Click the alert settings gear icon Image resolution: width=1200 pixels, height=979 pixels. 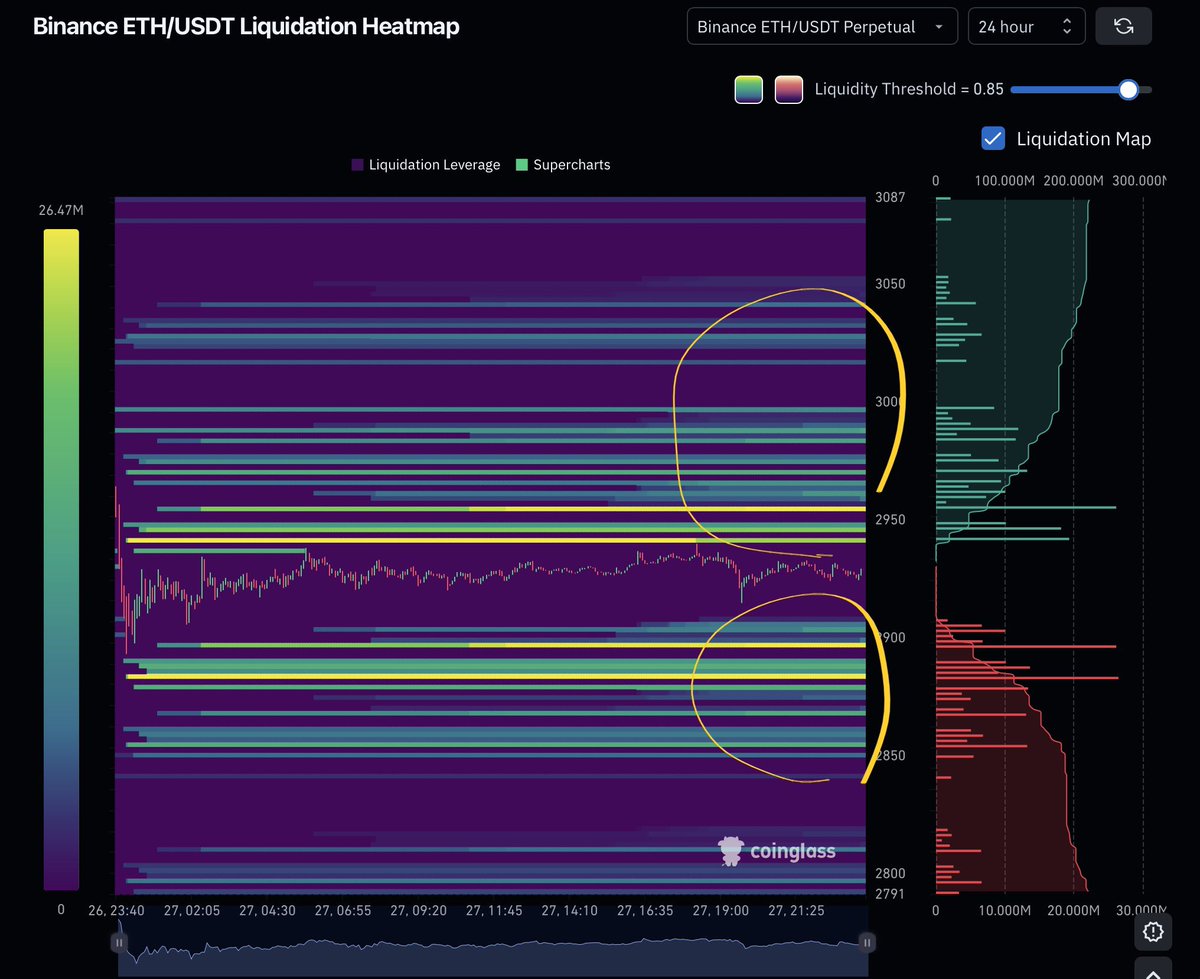click(1153, 932)
